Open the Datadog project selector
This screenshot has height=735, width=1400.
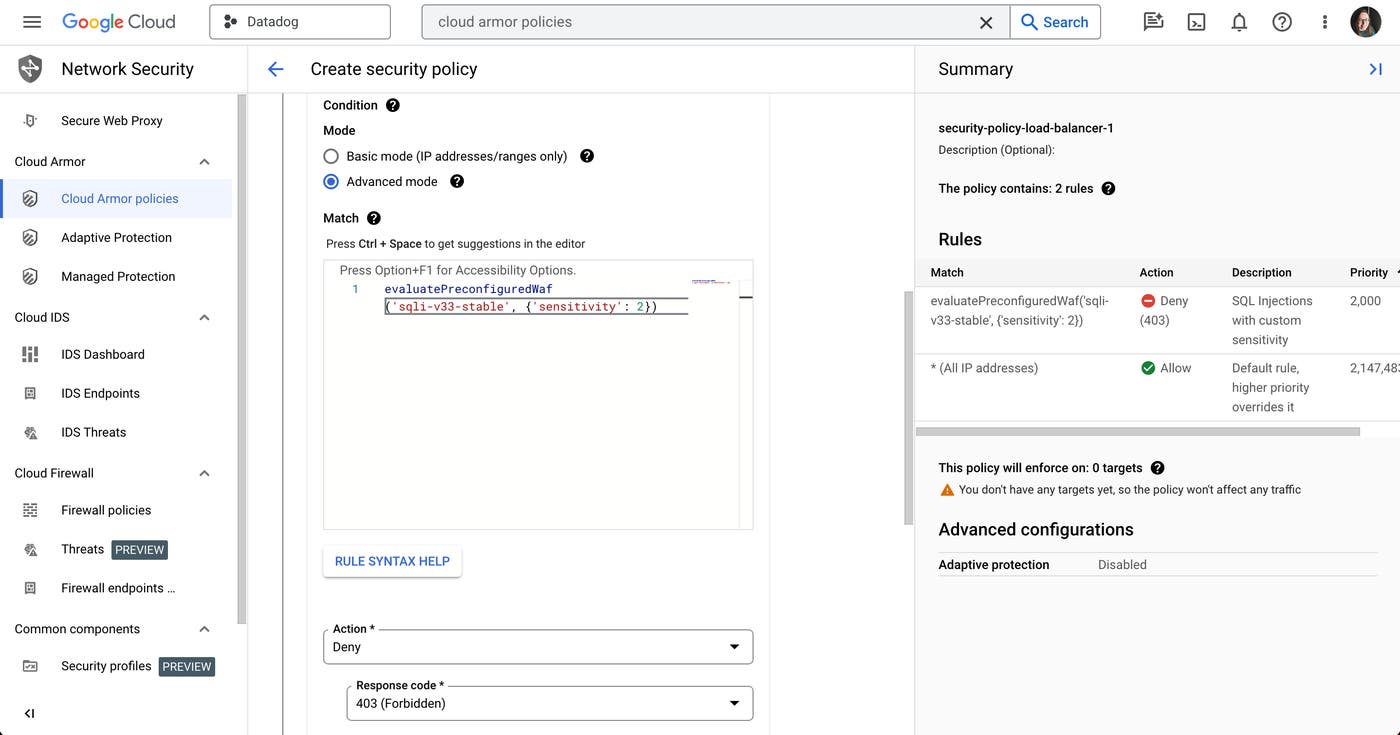[300, 22]
